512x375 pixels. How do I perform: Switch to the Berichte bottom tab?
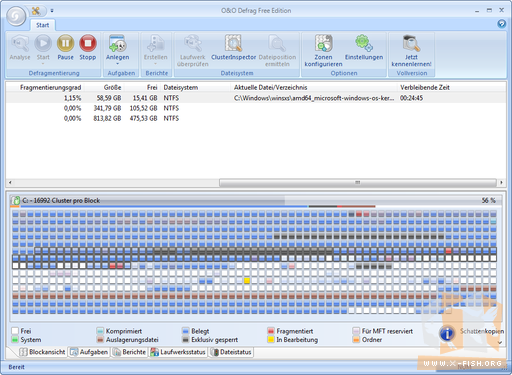point(129,352)
